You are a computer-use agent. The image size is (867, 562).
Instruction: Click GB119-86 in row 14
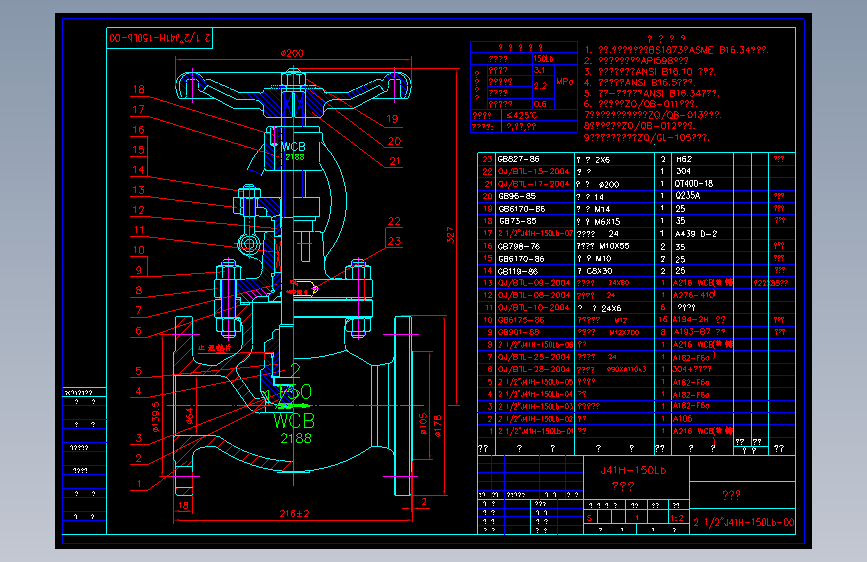tap(518, 271)
